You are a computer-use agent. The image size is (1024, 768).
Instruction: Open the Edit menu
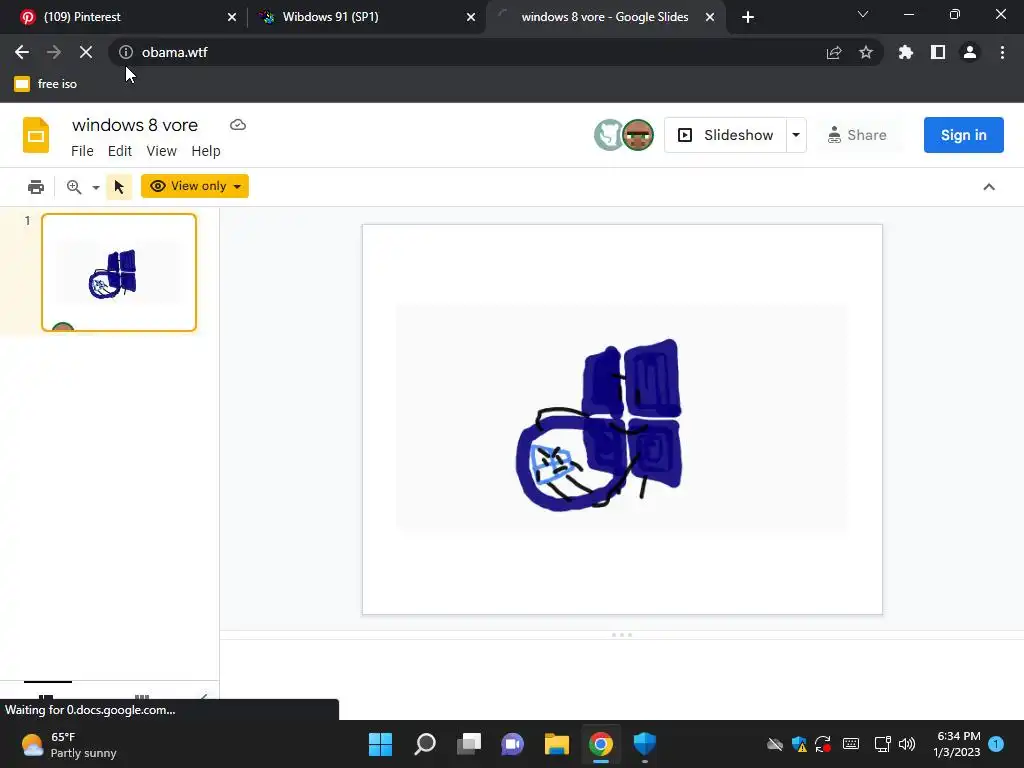[120, 151]
